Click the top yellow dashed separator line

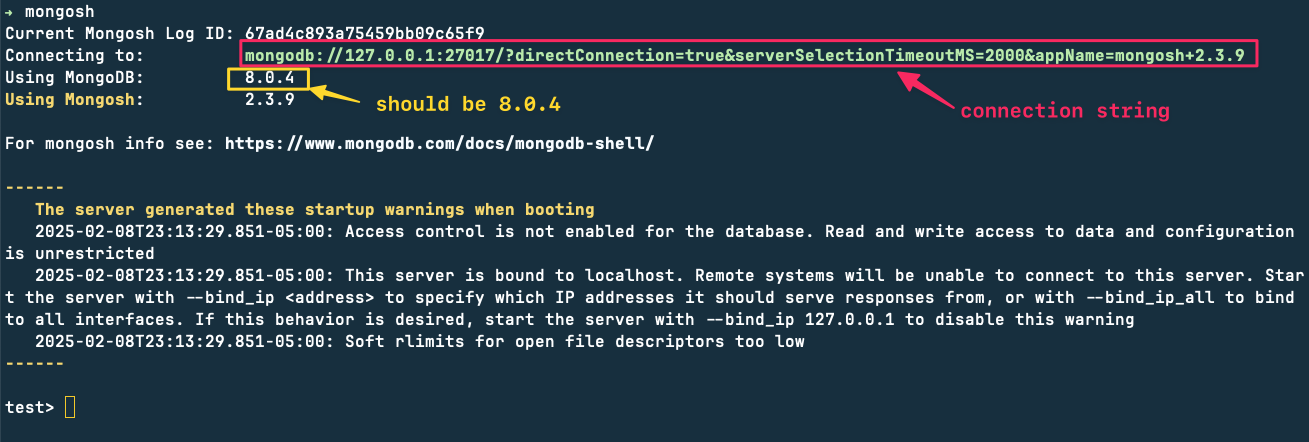tap(35, 187)
